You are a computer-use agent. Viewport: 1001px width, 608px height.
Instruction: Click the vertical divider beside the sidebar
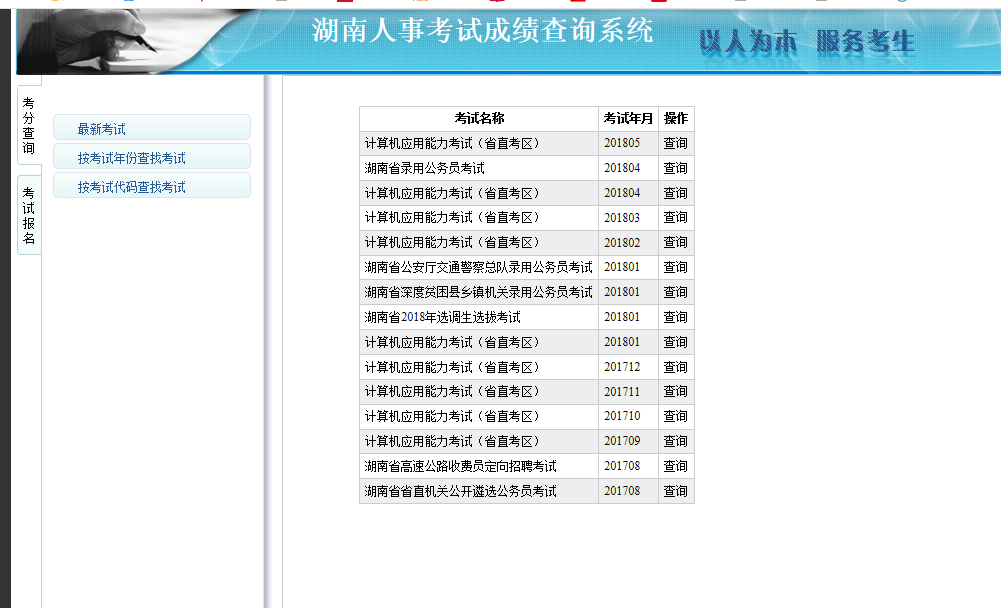point(266,340)
